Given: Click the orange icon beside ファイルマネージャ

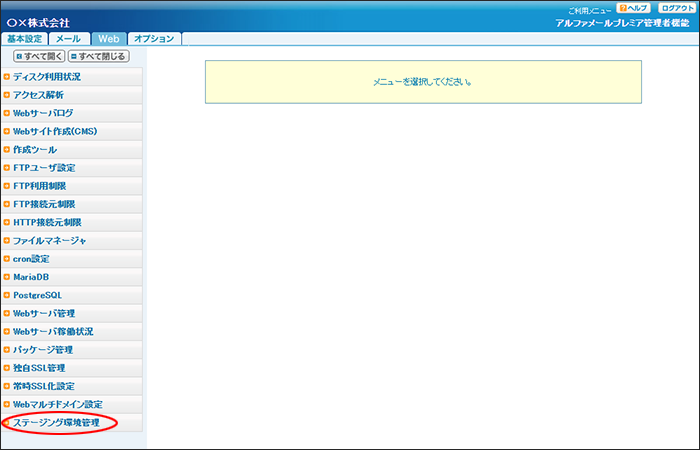Looking at the screenshot, I should coord(7,241).
